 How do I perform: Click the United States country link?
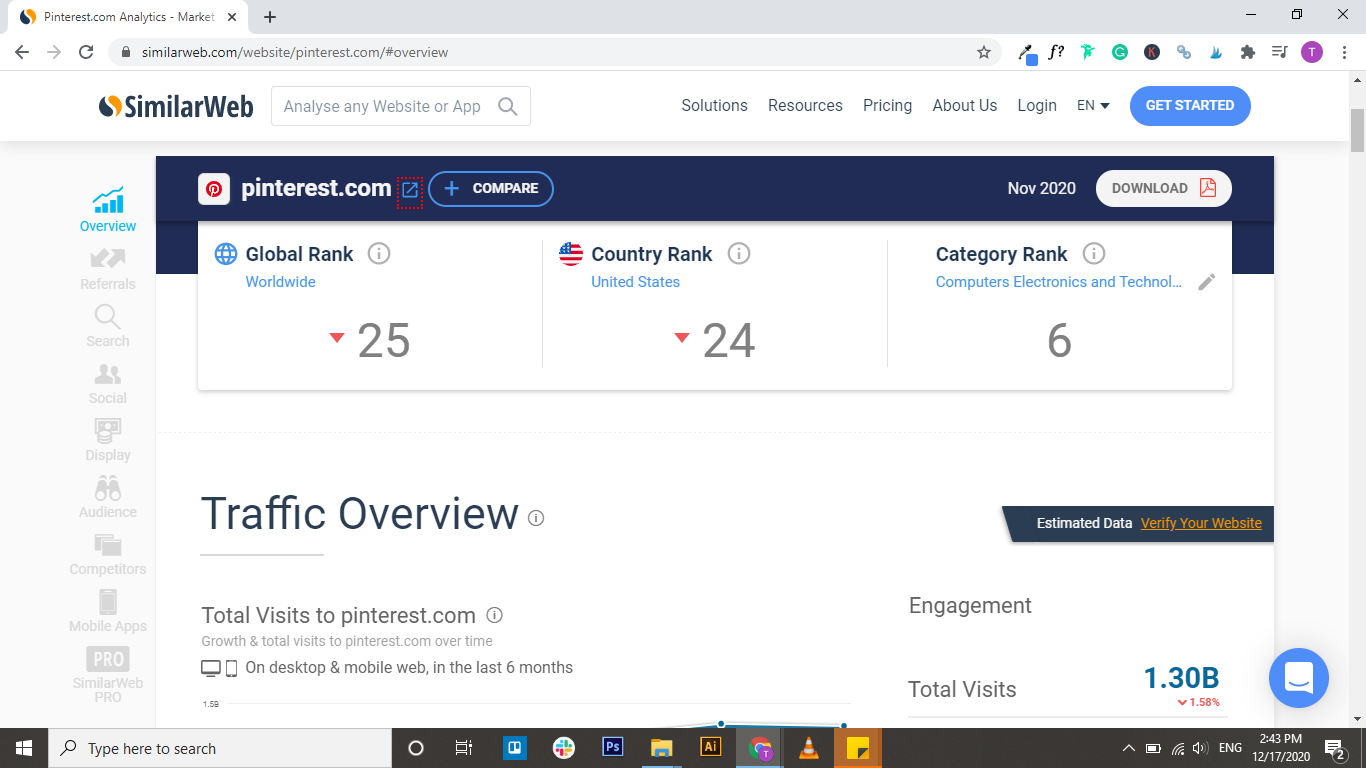click(x=635, y=282)
